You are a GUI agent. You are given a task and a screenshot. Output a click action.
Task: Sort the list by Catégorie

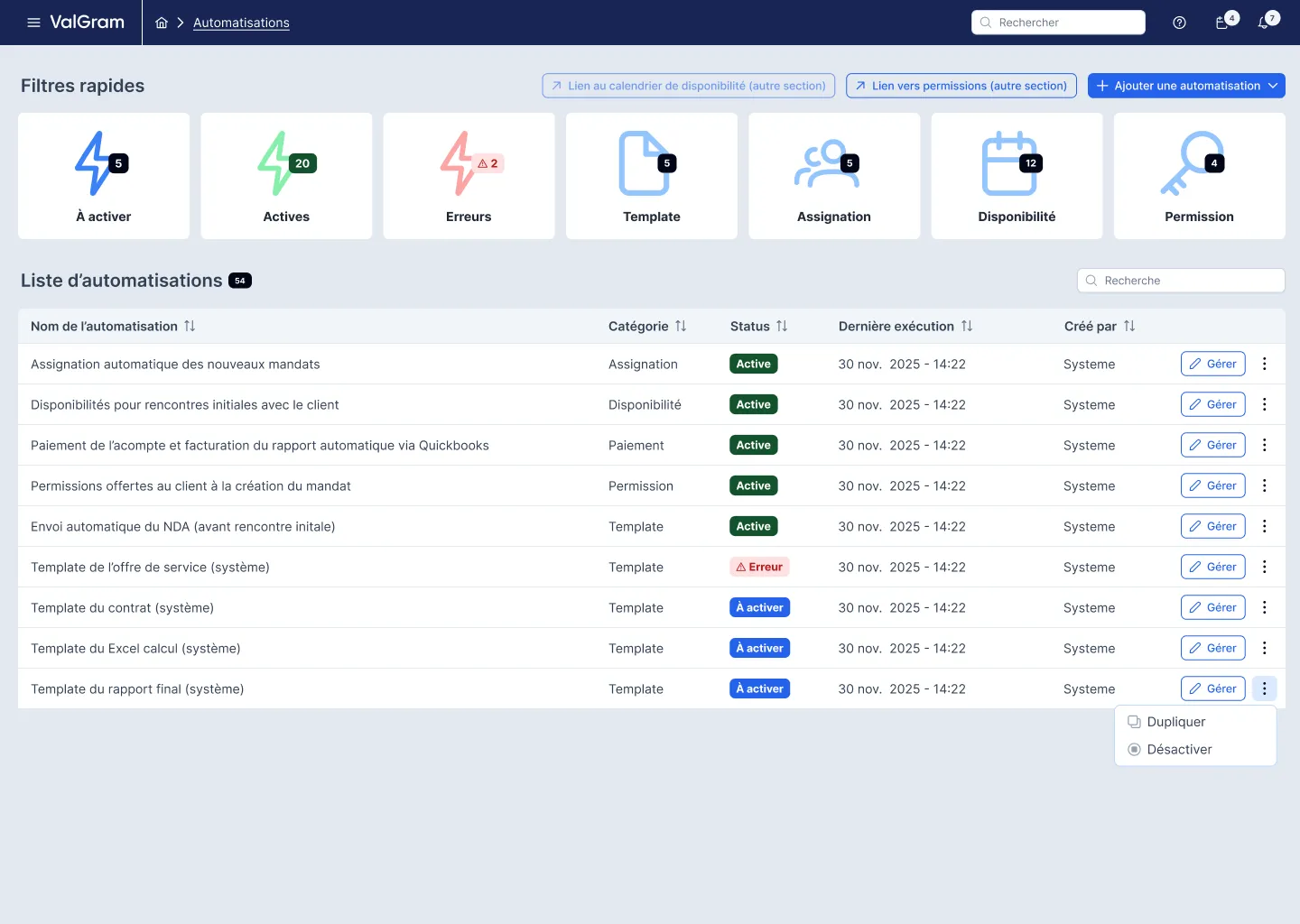[682, 326]
